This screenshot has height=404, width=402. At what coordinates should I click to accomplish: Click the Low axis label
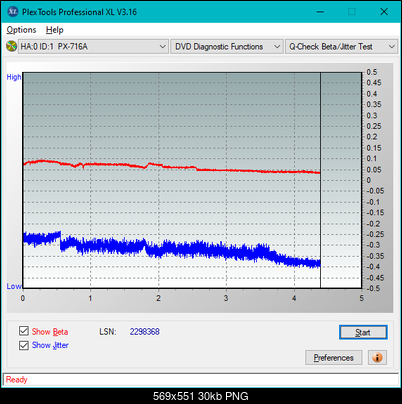[x=14, y=286]
